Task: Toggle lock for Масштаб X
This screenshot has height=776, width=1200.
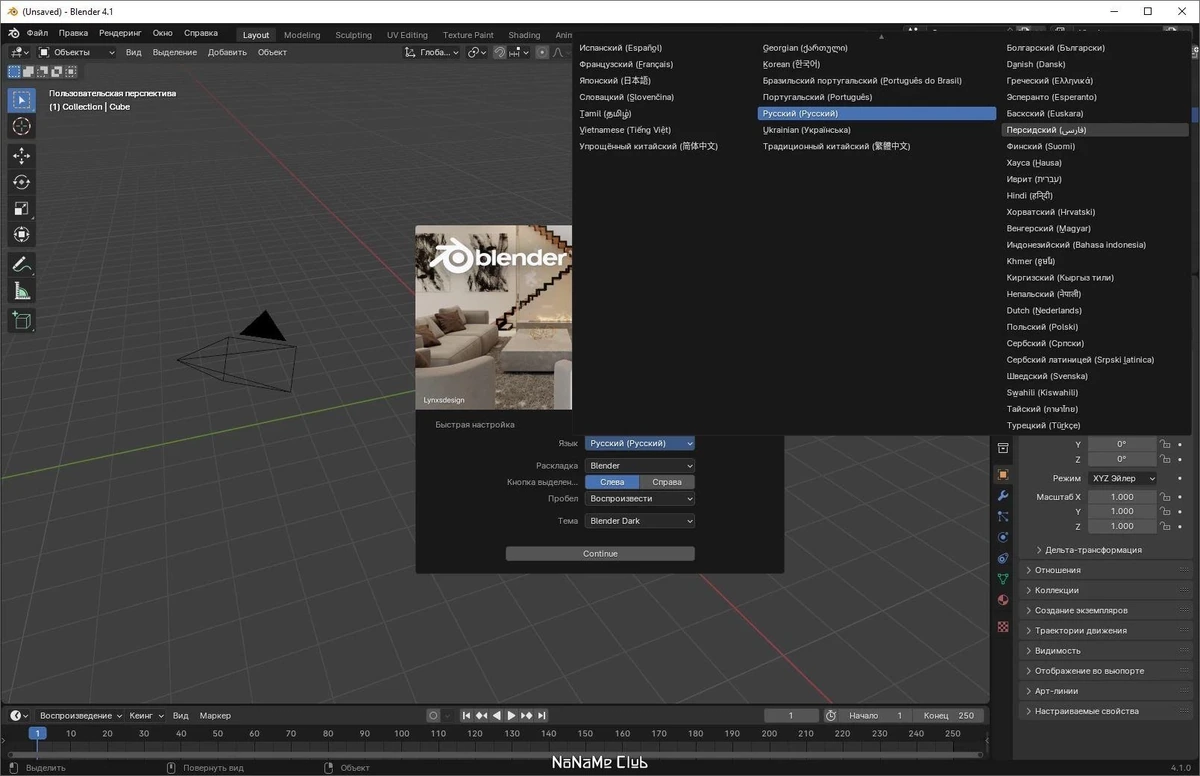Action: pos(1164,496)
